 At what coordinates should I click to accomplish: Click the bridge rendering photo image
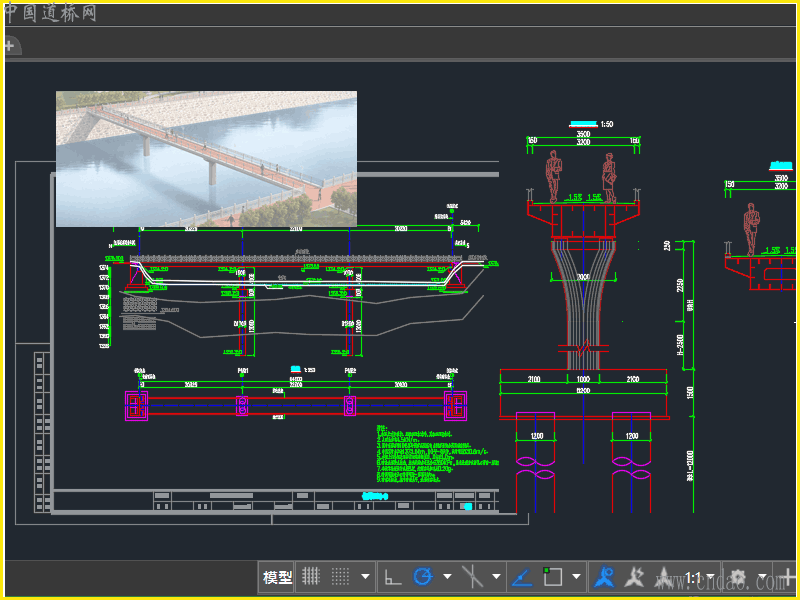pos(206,158)
